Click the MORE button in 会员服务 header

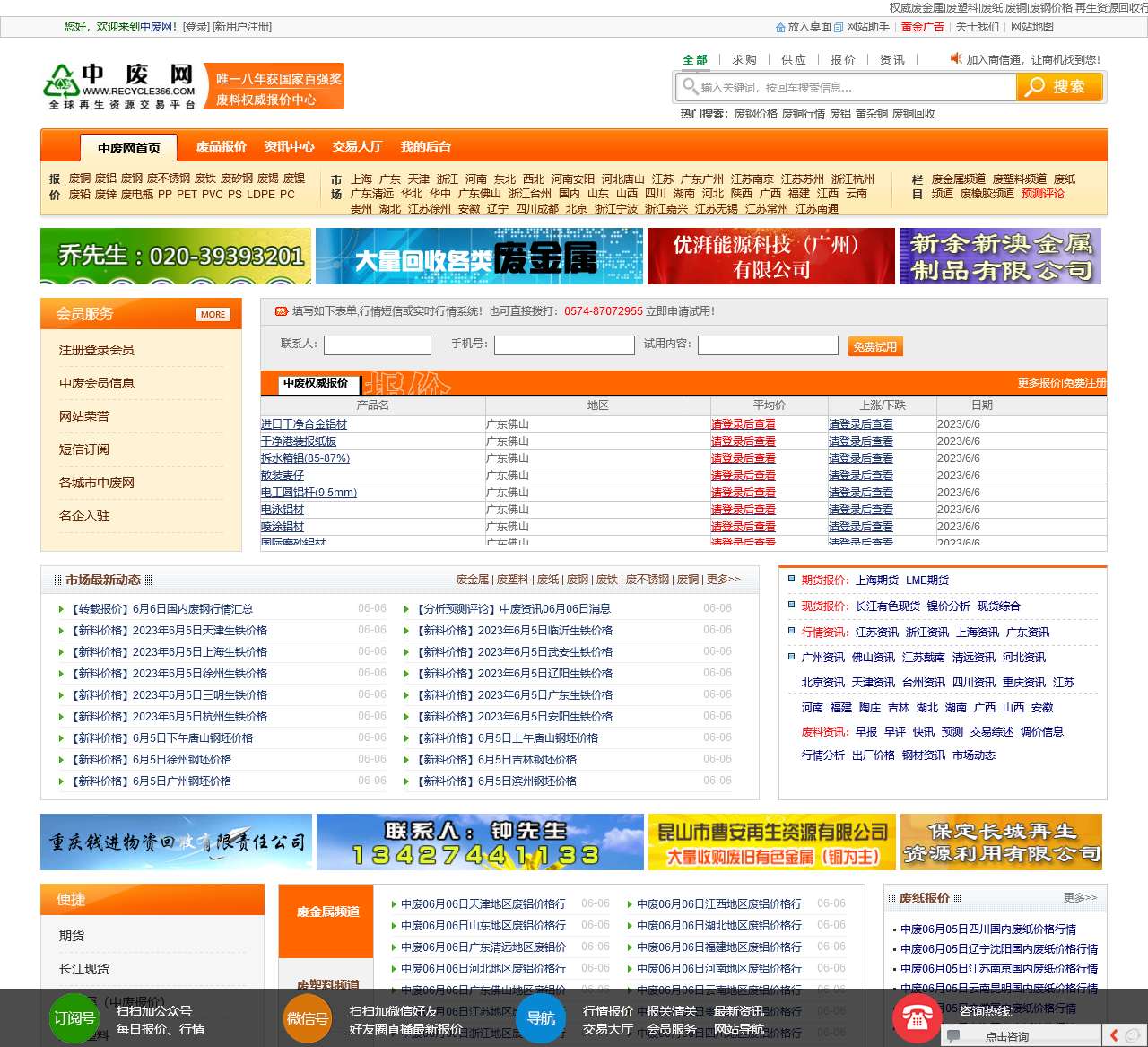click(213, 314)
